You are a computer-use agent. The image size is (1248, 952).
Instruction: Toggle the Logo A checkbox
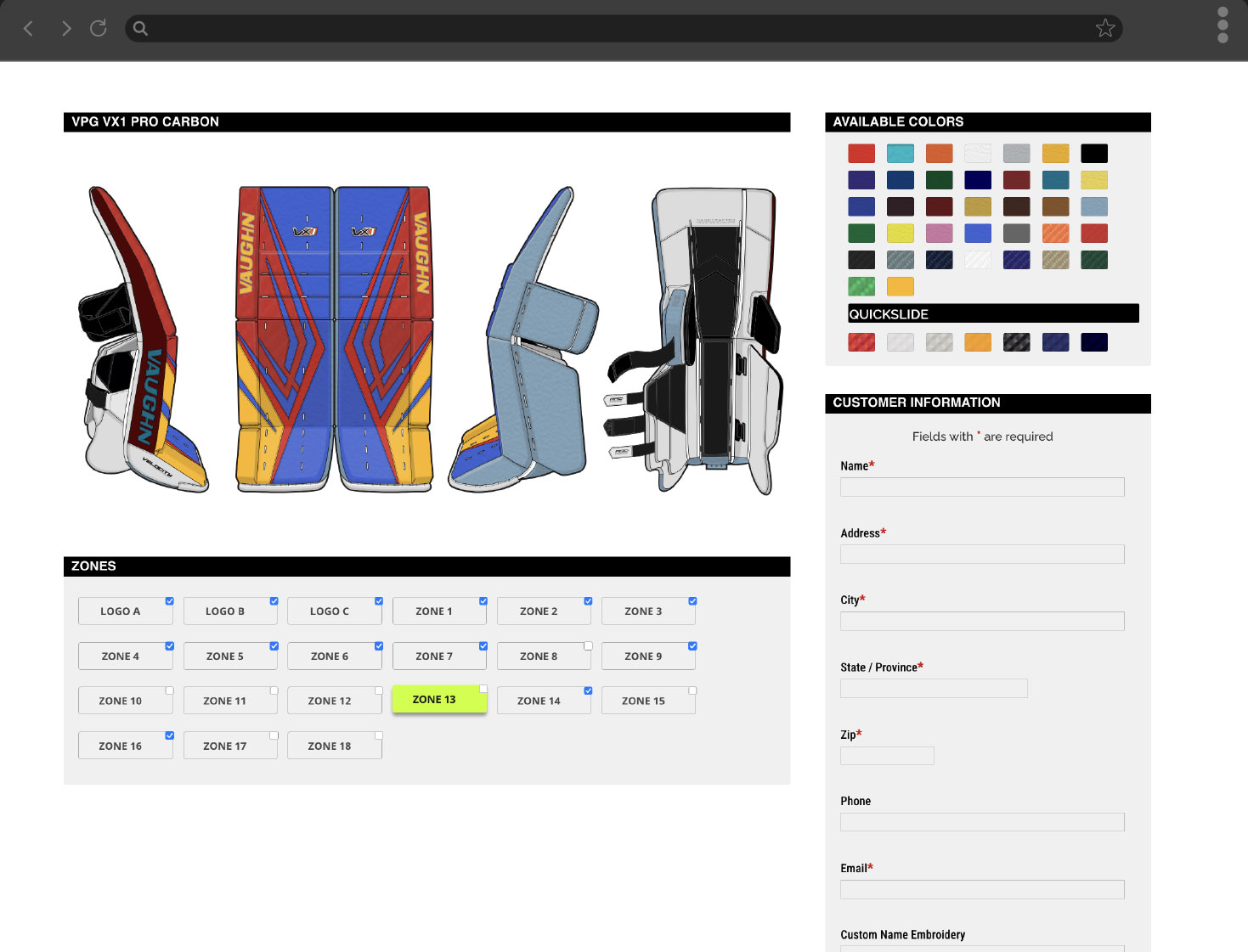[x=169, y=600]
